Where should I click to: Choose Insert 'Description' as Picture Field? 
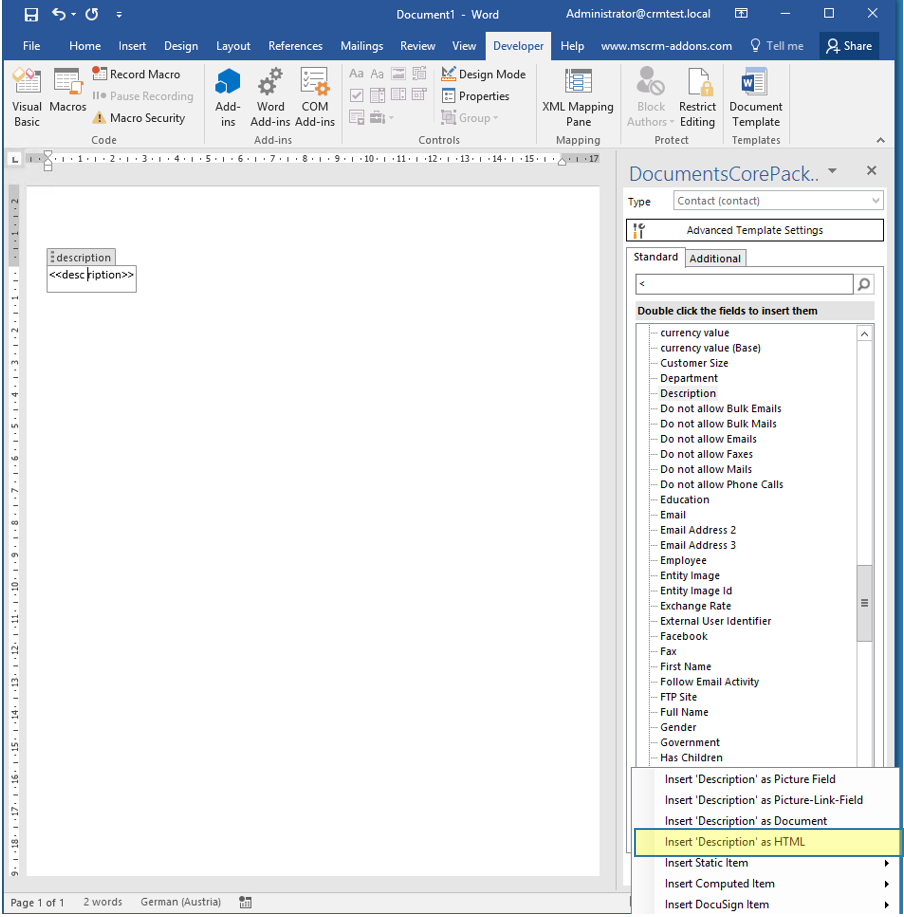pos(766,779)
